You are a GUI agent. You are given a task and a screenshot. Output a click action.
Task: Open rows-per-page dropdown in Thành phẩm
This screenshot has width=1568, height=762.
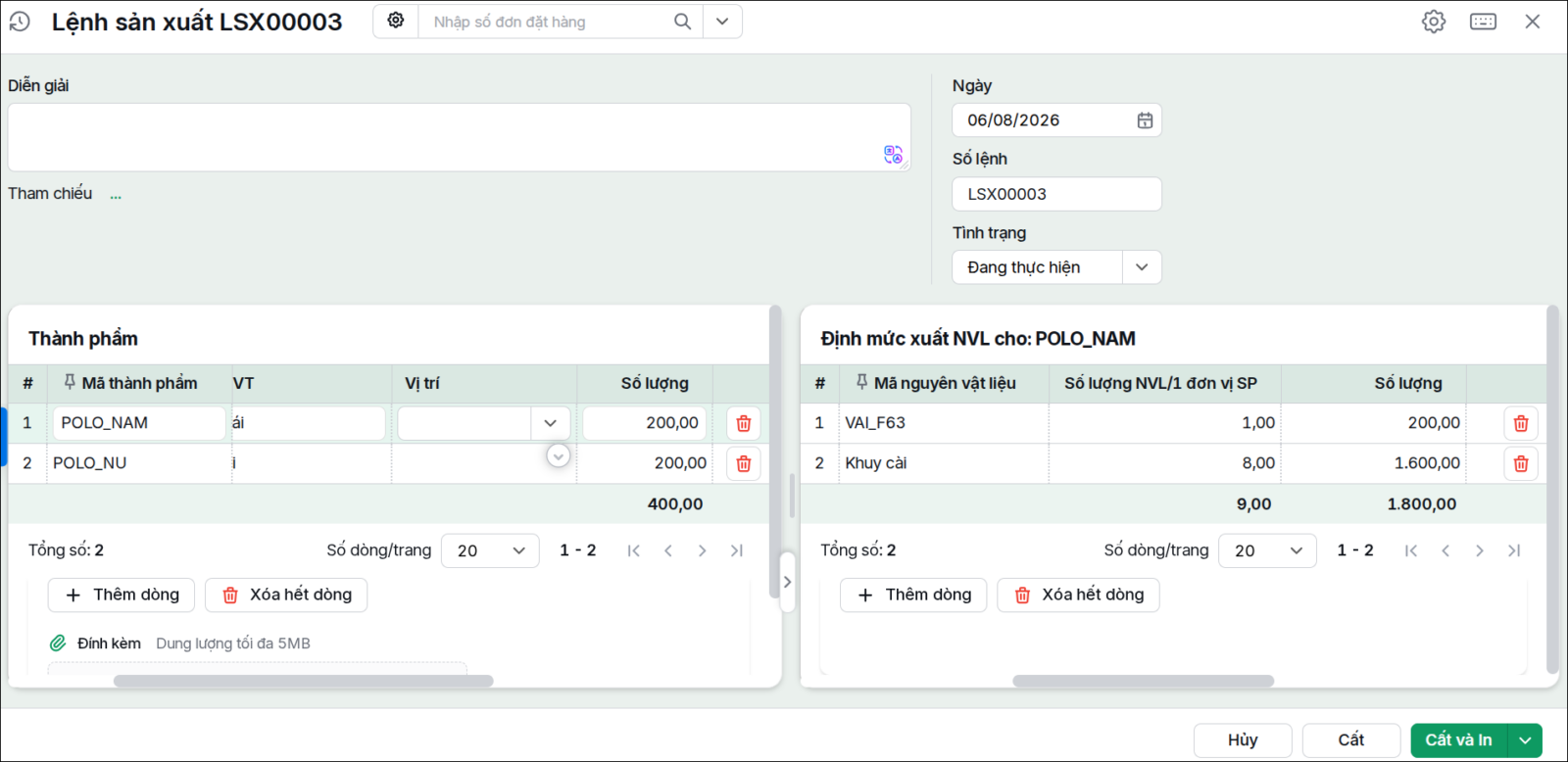(490, 550)
